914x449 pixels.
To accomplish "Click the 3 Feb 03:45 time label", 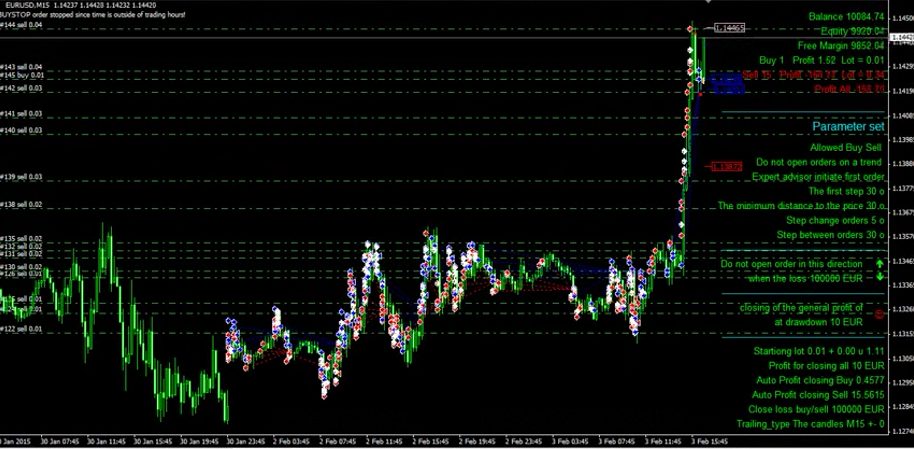I will pos(570,442).
